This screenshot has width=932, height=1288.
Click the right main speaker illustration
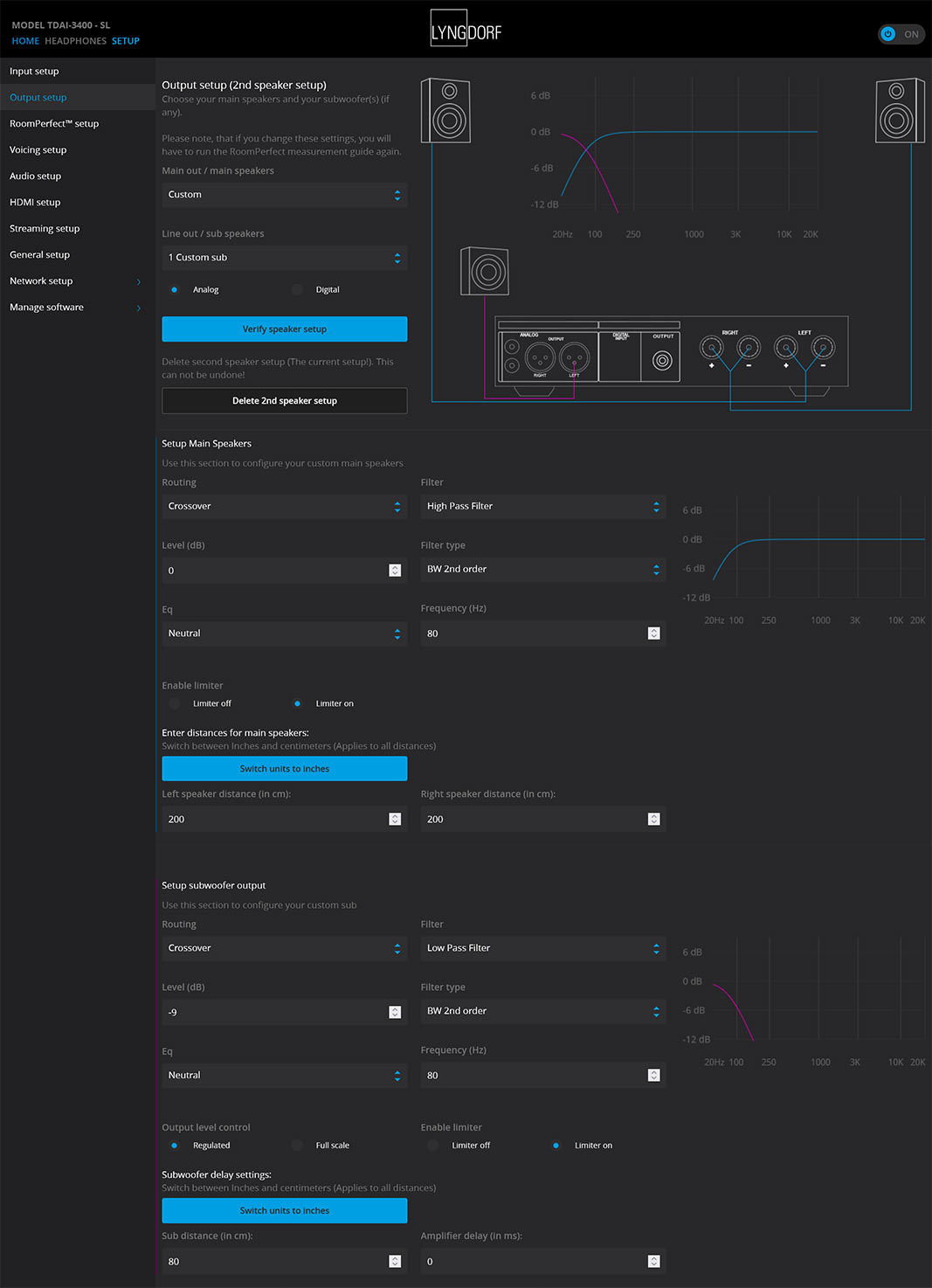tap(900, 110)
